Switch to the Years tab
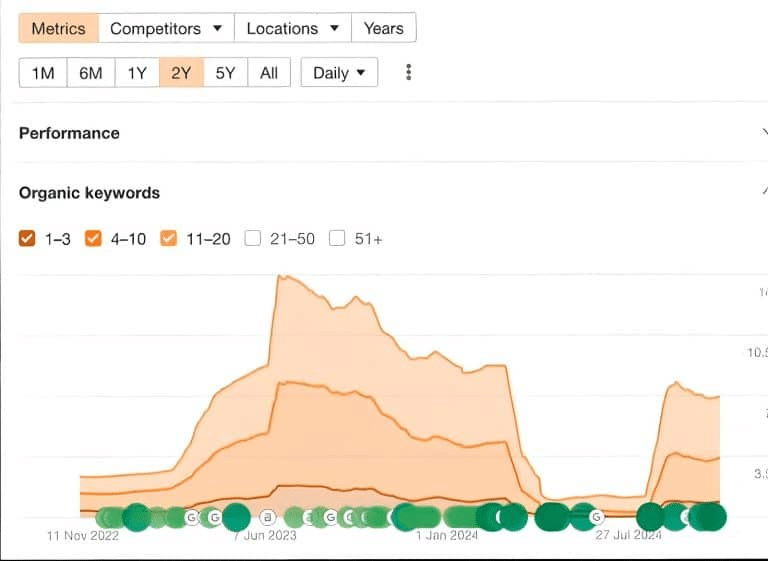Image resolution: width=768 pixels, height=561 pixels. tap(383, 28)
